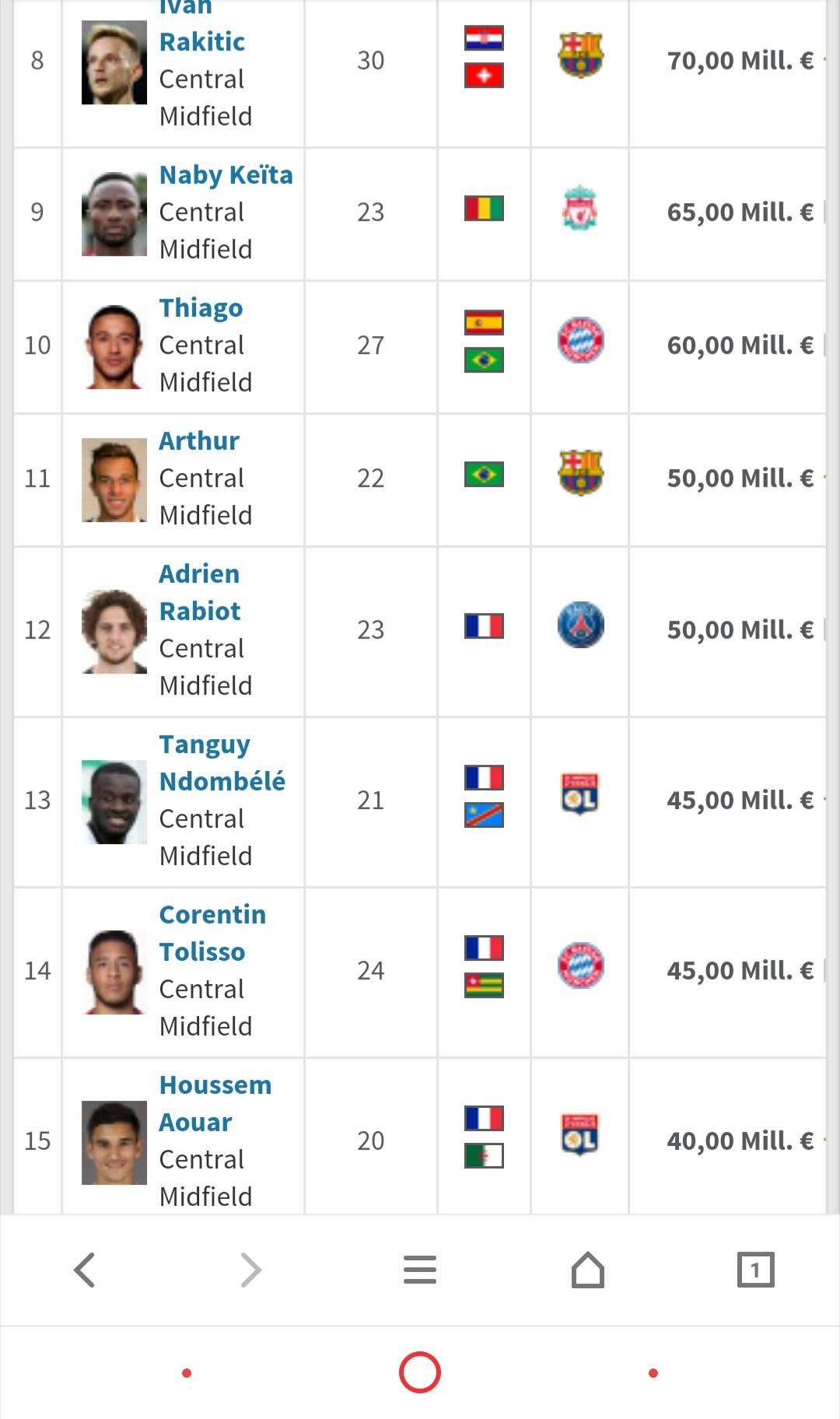Viewport: 840px width, 1419px height.
Task: Click Bayern Munich crest in Thiago's row
Action: pyautogui.click(x=581, y=340)
